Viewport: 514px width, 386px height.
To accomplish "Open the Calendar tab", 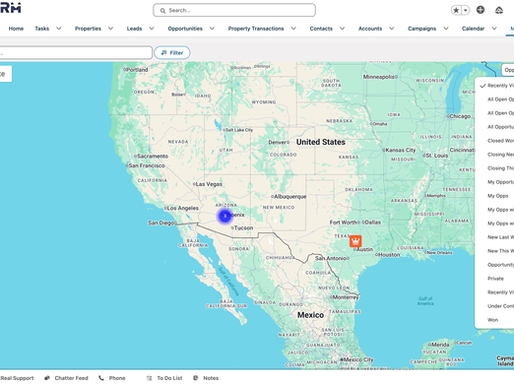I will (473, 29).
